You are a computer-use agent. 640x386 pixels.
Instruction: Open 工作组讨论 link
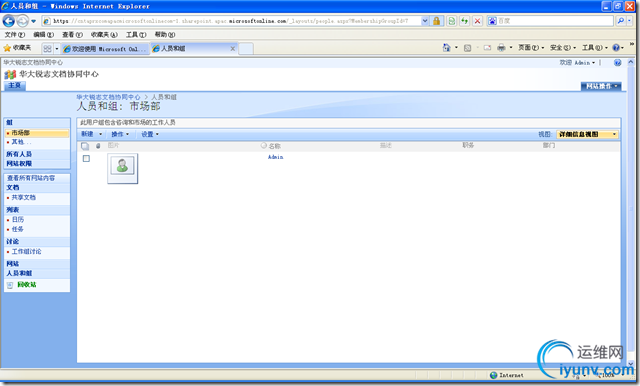click(26, 252)
